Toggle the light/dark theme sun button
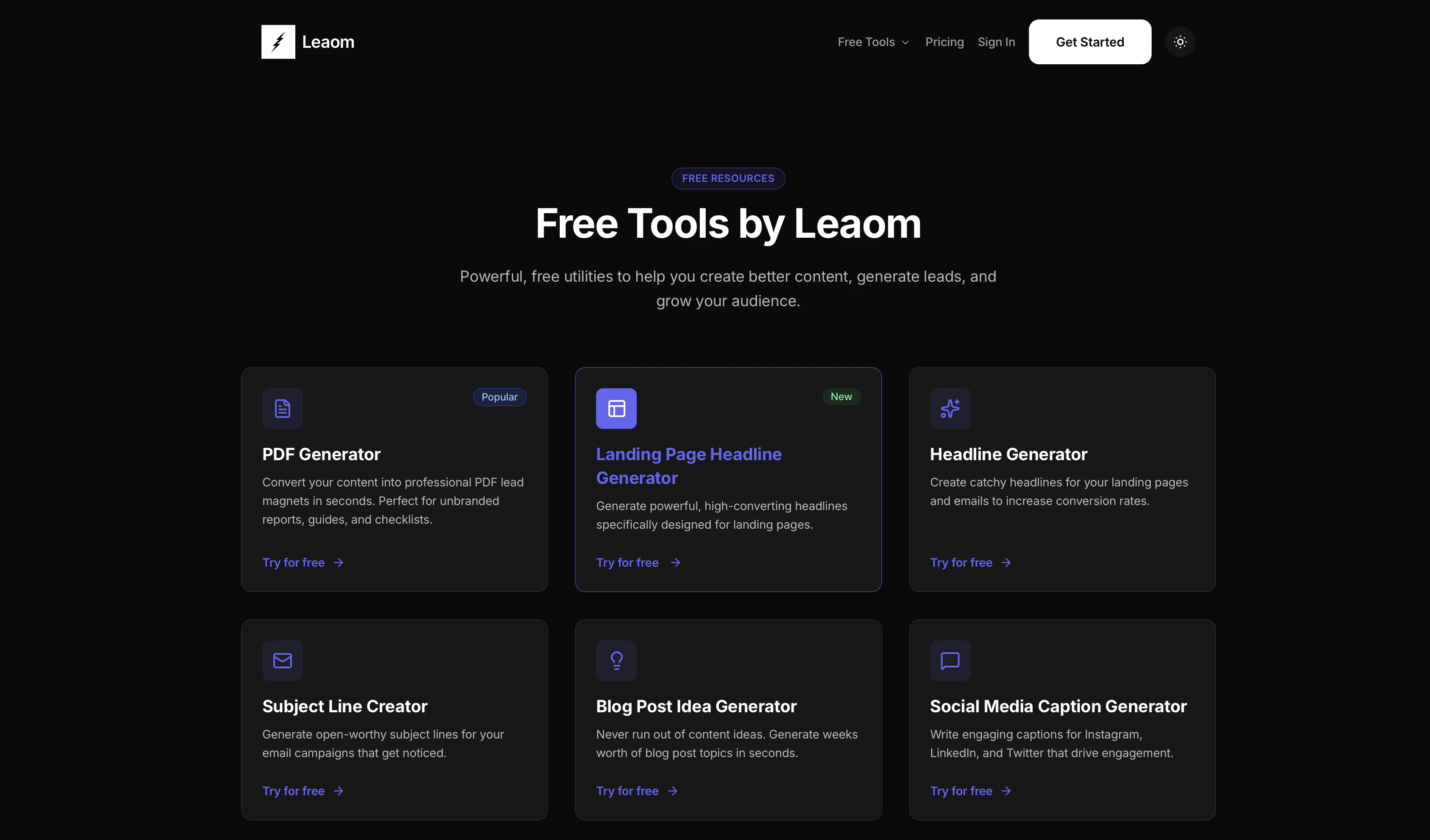 tap(1180, 42)
